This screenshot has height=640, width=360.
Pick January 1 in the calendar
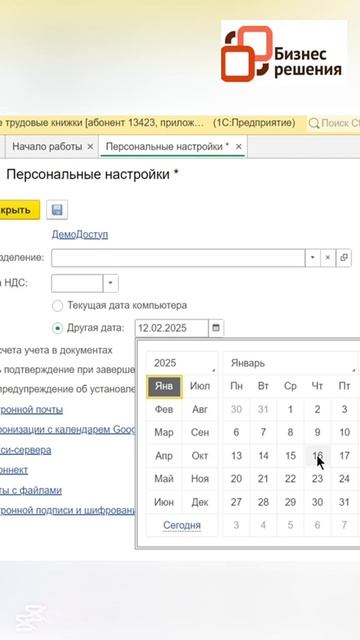click(x=290, y=409)
